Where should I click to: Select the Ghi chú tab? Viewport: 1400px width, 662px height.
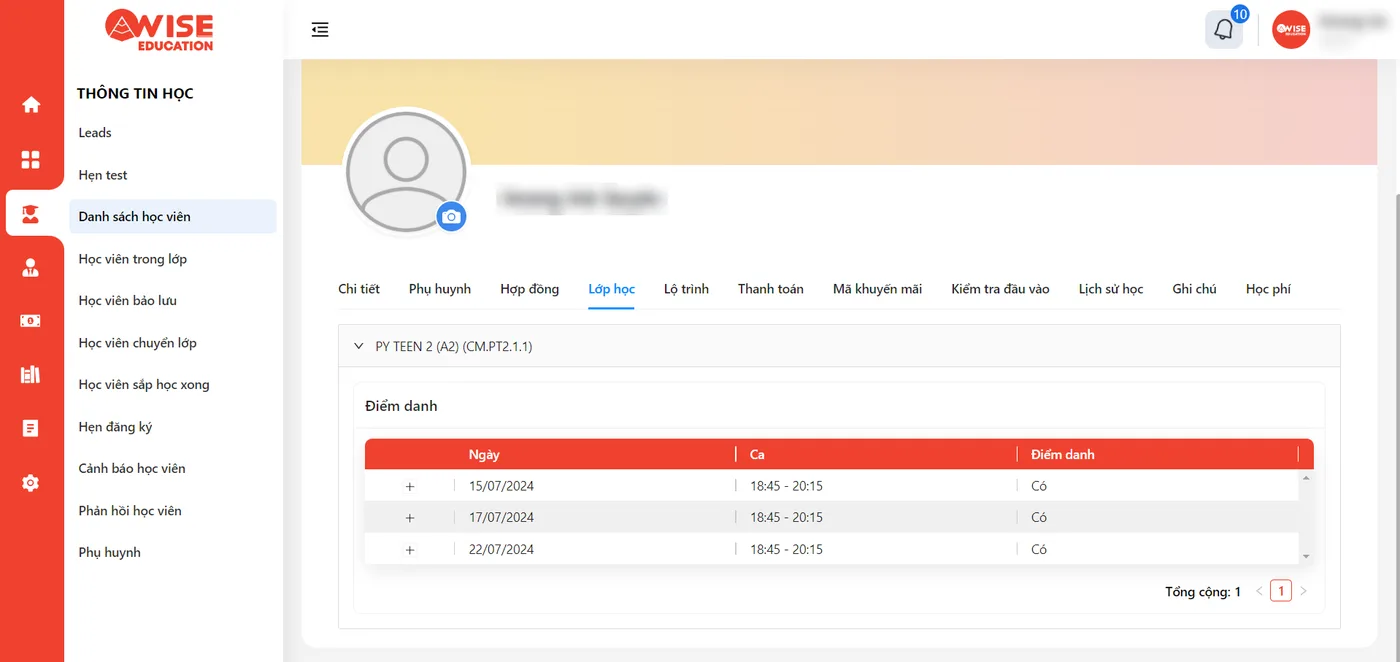(x=1194, y=289)
